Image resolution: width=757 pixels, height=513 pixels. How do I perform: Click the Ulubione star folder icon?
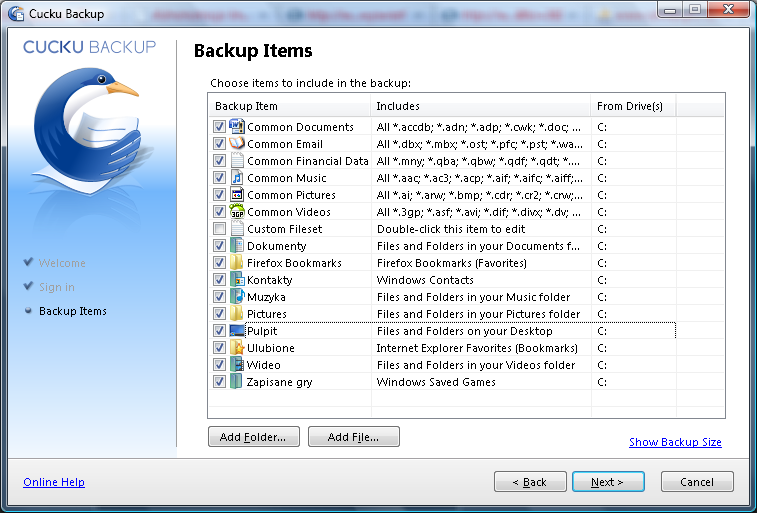237,347
